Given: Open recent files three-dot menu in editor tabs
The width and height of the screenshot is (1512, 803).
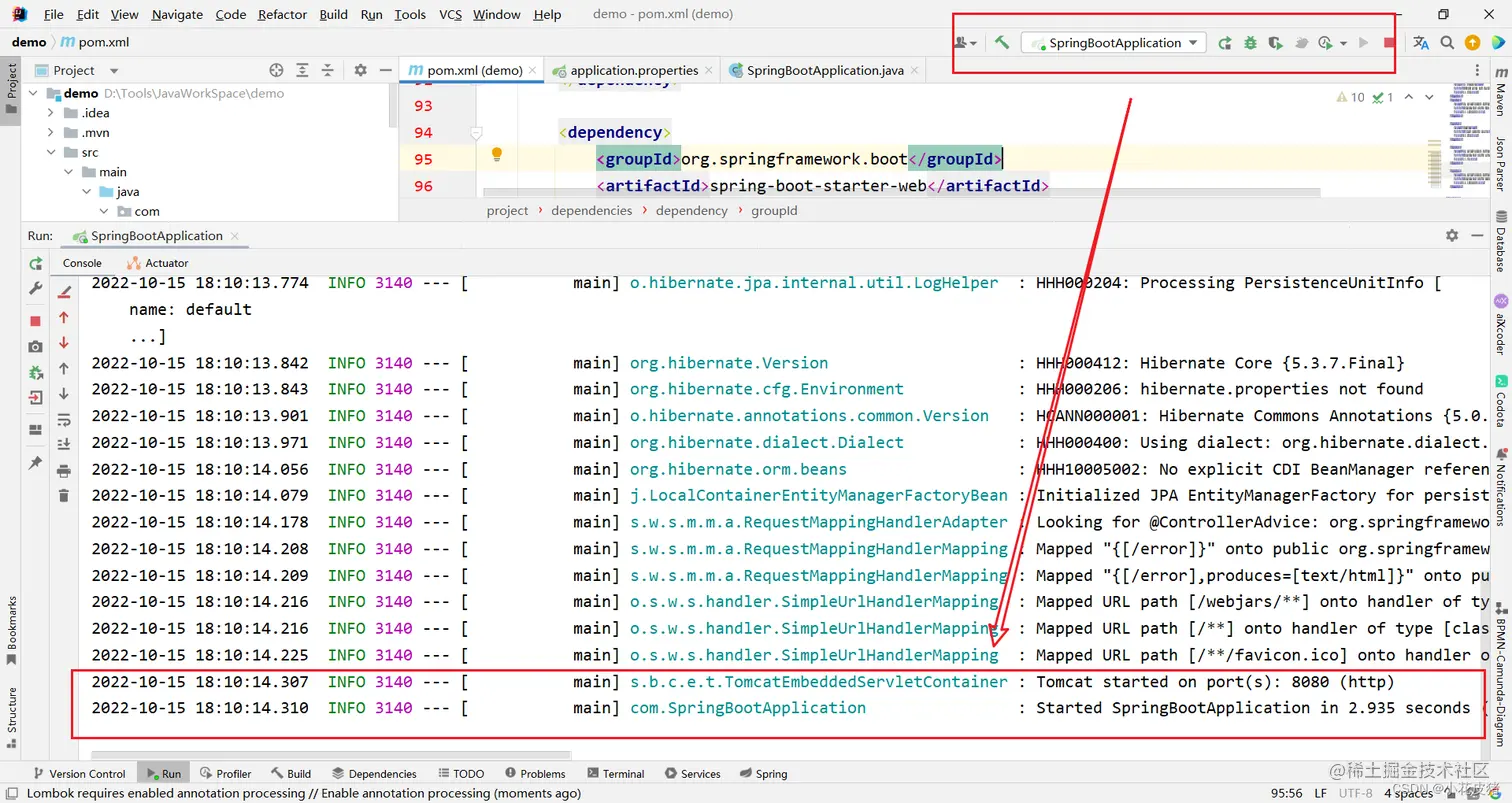Looking at the screenshot, I should pyautogui.click(x=1478, y=70).
